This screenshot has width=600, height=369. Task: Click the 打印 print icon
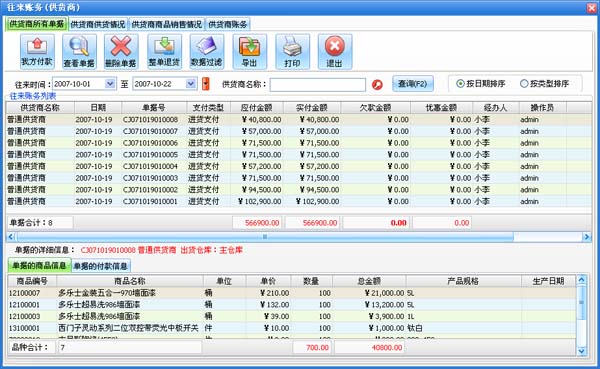(292, 52)
